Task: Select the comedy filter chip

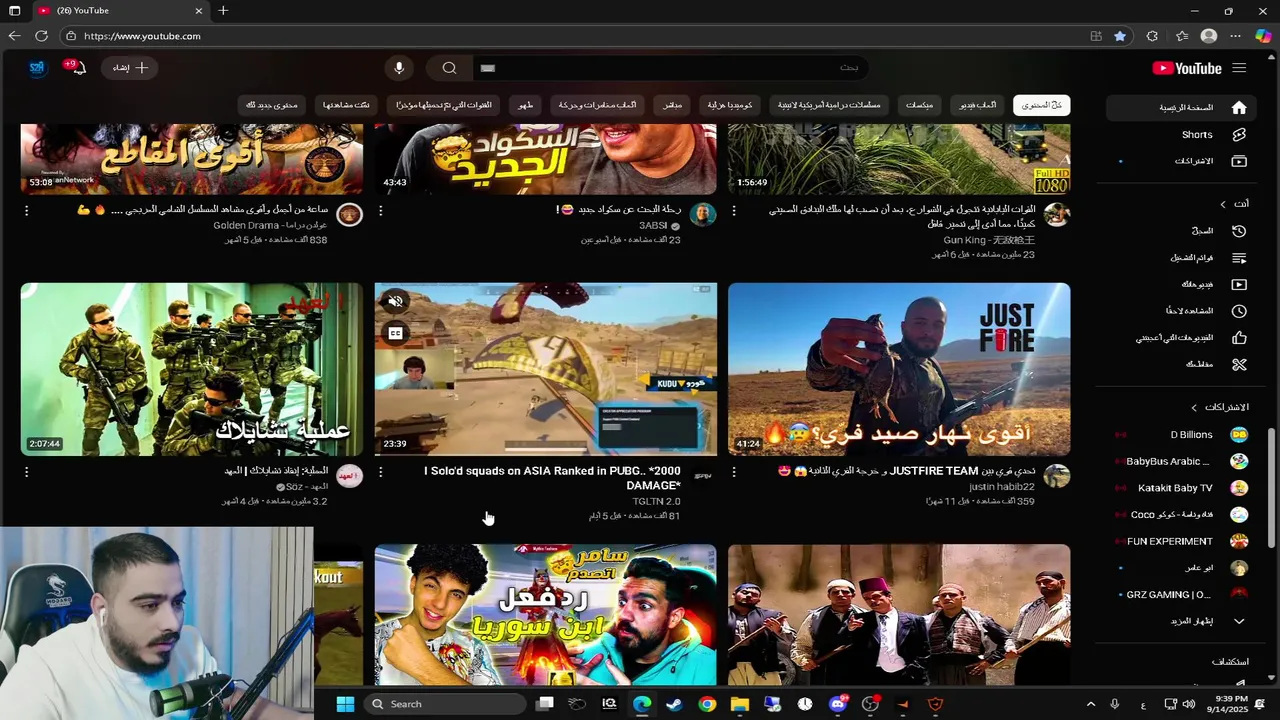Action: point(731,105)
